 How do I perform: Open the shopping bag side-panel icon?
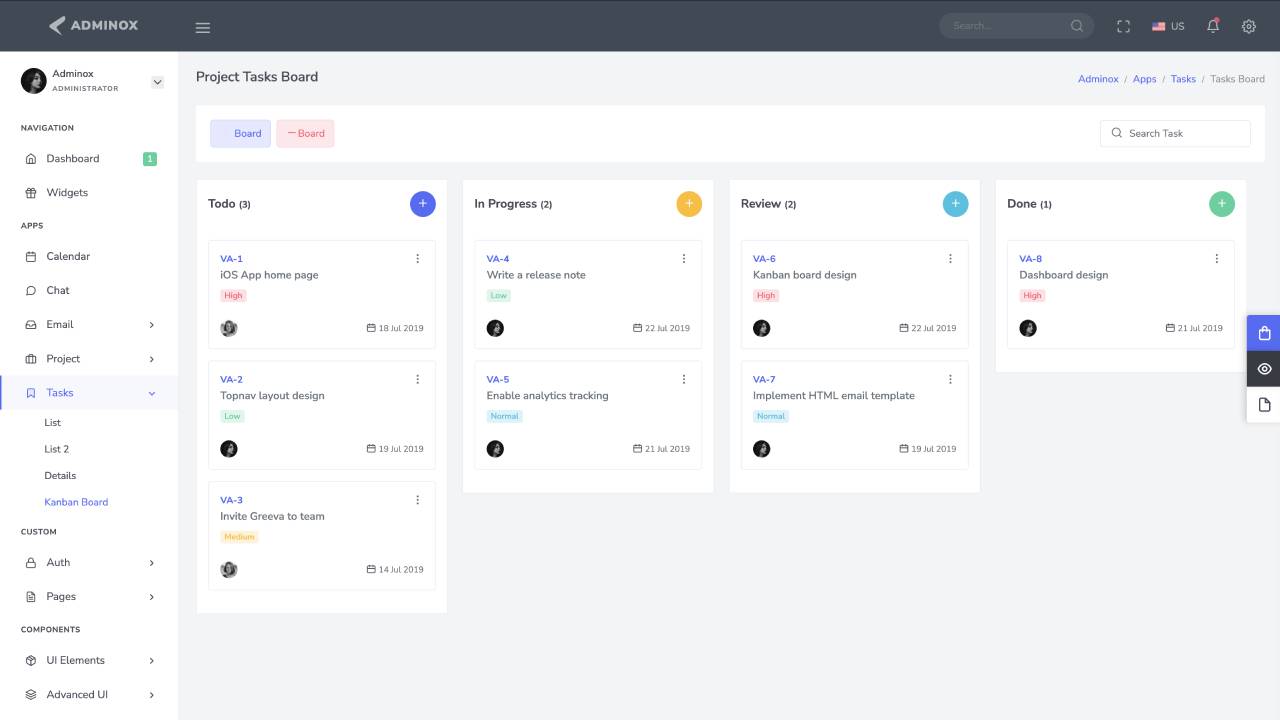[1264, 333]
